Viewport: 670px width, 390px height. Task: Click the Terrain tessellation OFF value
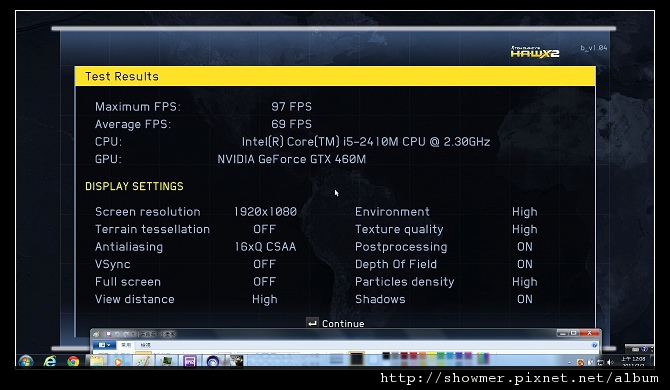pos(264,229)
